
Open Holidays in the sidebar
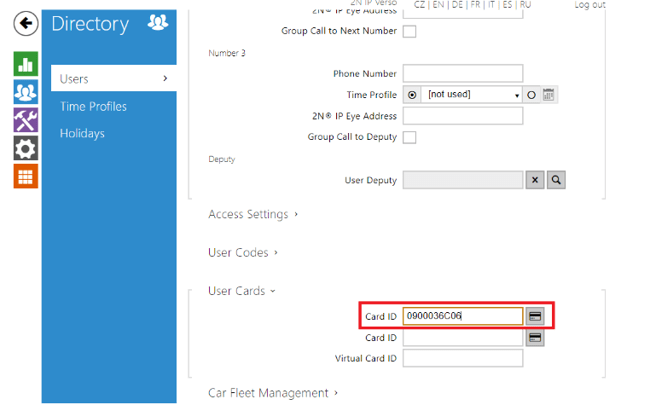(x=82, y=133)
